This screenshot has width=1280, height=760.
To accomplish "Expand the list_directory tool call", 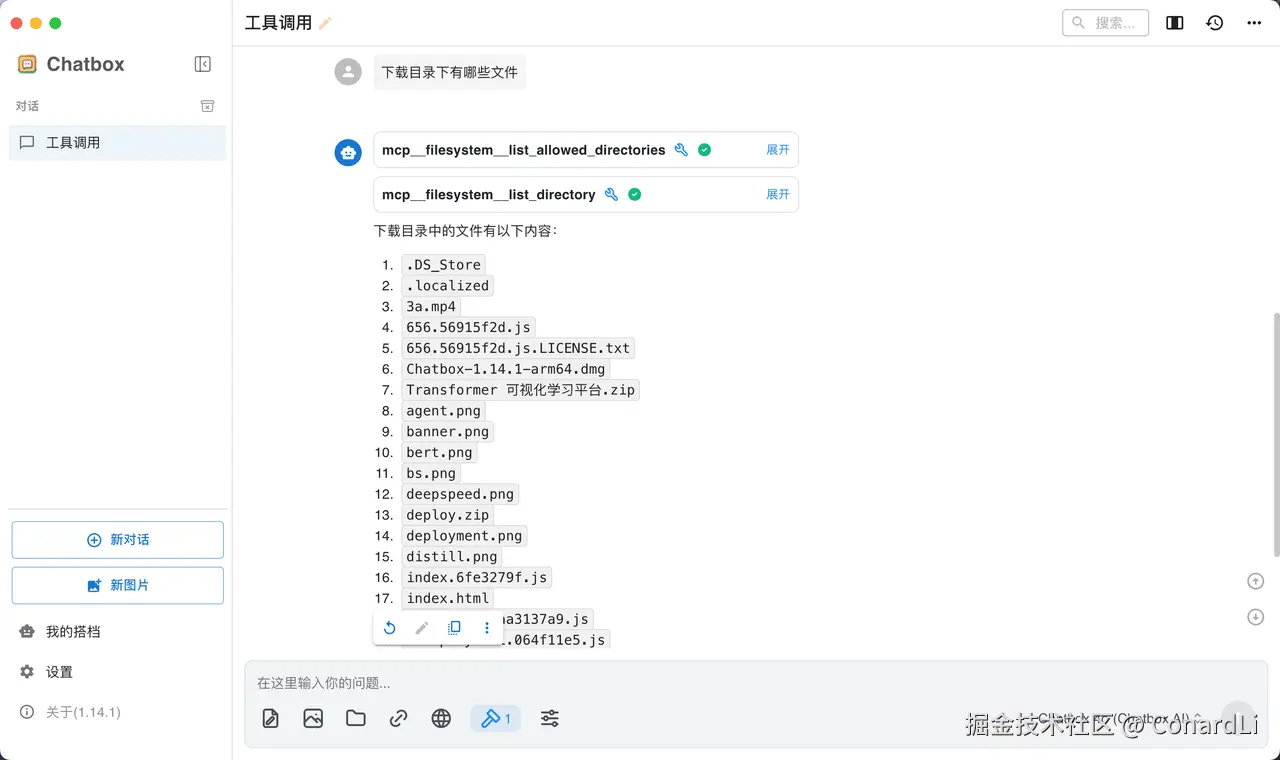I will (778, 194).
